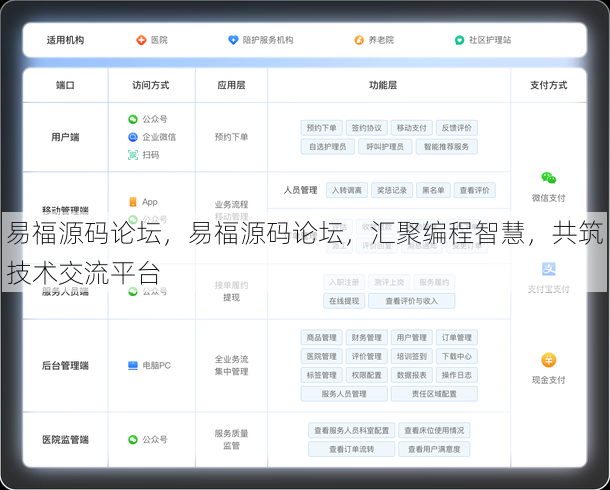Click the 人员管理 label

[x=300, y=190]
